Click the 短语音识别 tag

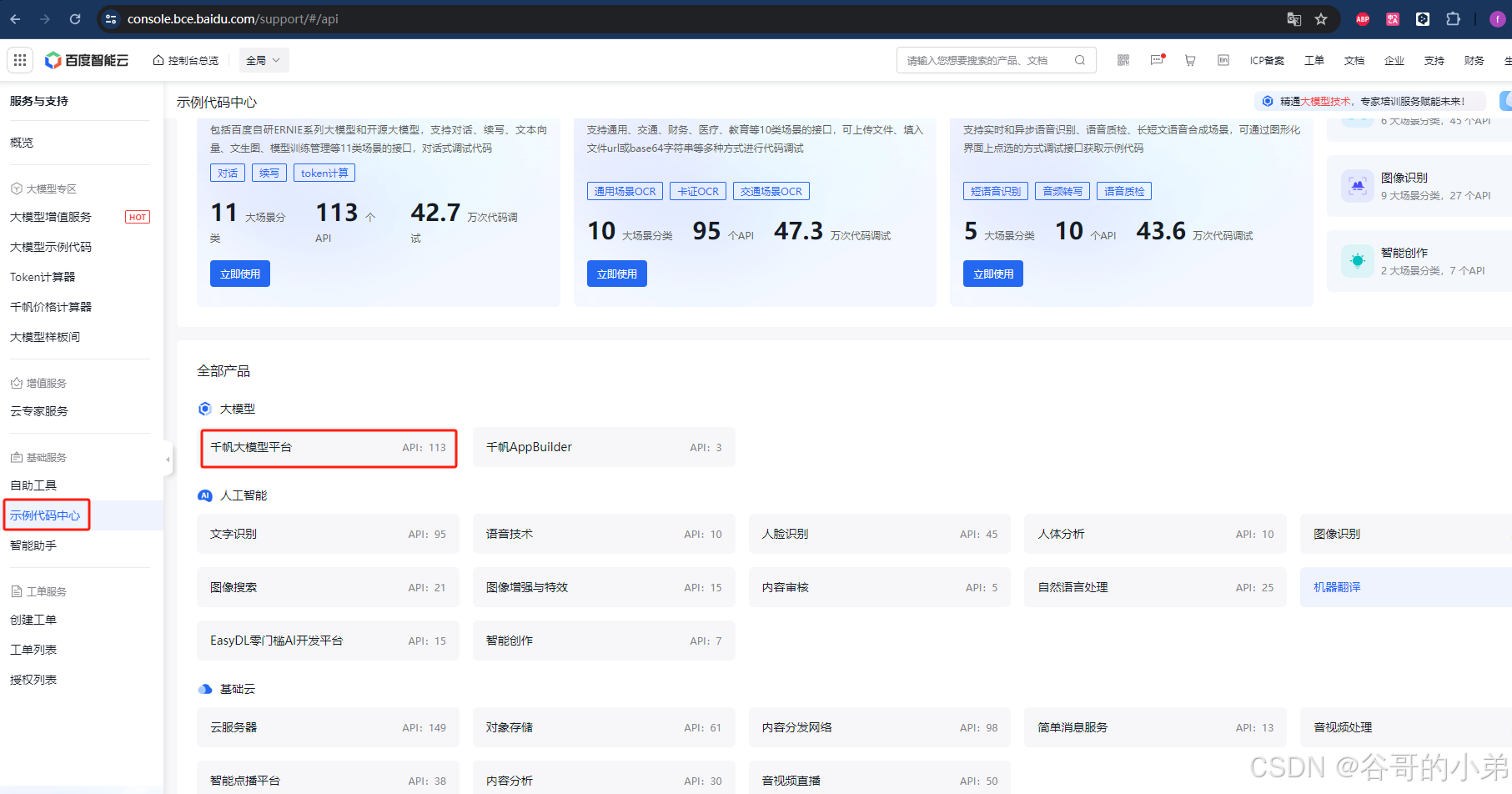996,191
